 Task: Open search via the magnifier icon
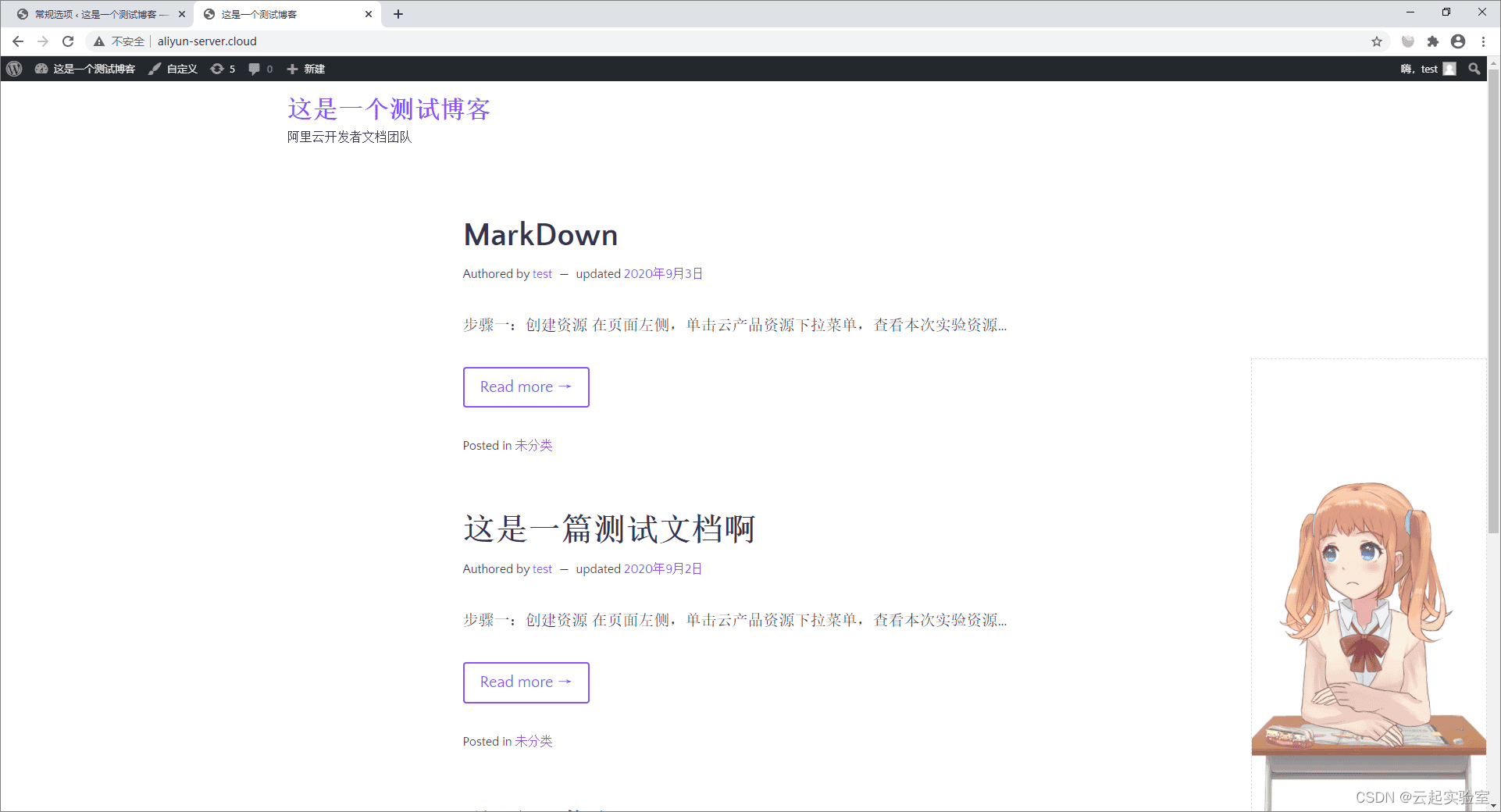point(1474,69)
